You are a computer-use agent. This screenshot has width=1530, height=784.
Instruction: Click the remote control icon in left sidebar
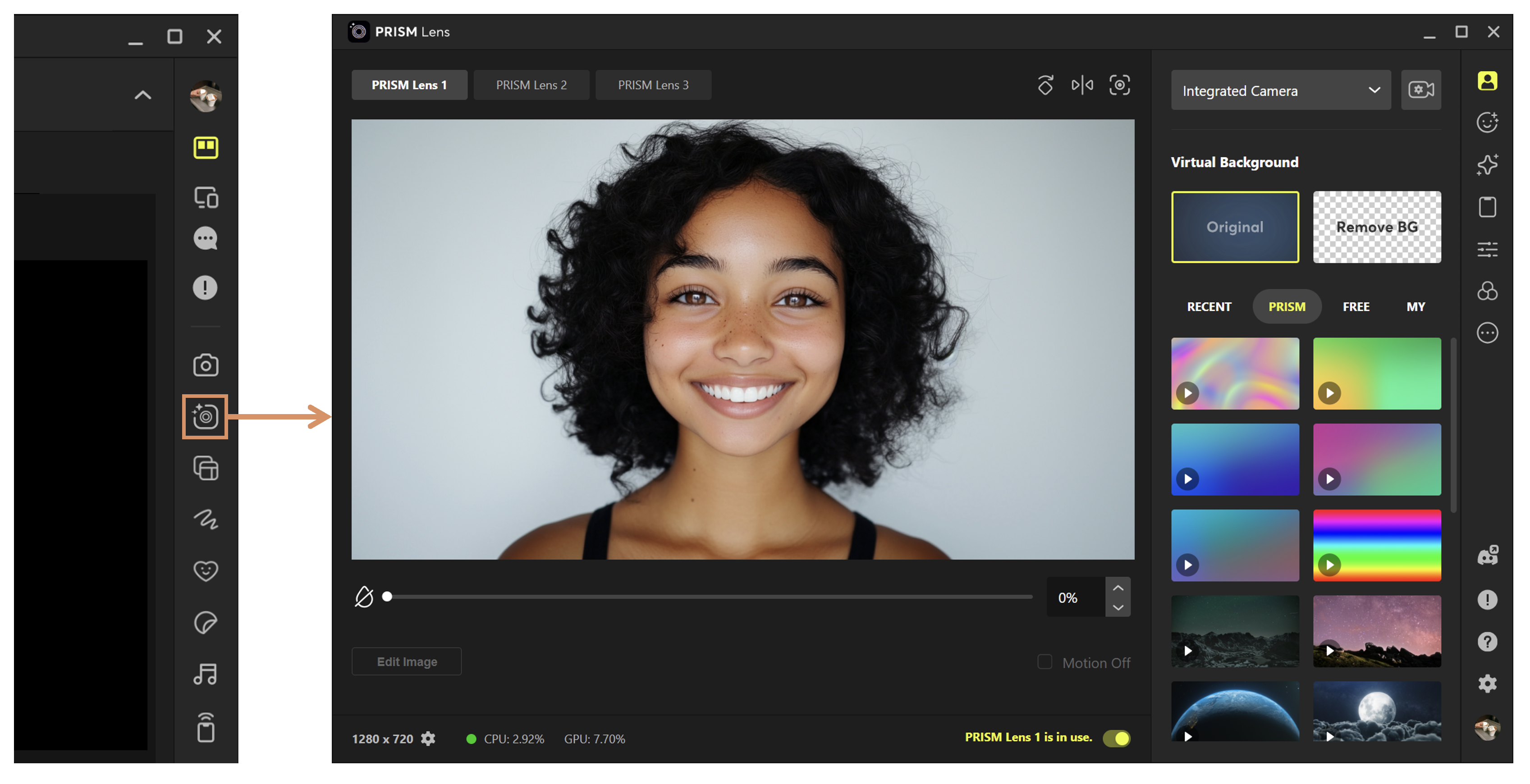[206, 727]
